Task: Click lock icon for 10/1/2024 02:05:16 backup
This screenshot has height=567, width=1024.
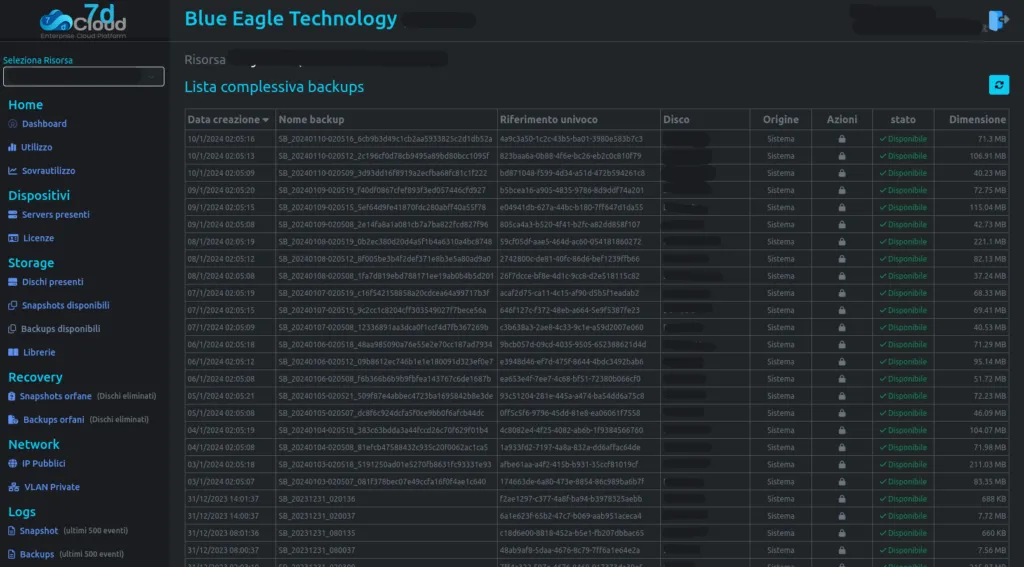Action: 842,138
